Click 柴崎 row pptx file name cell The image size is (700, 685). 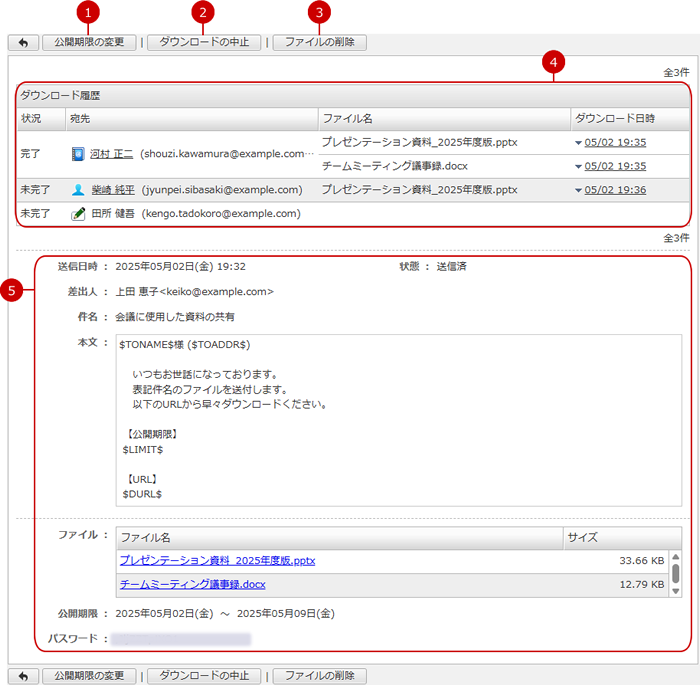(420, 190)
